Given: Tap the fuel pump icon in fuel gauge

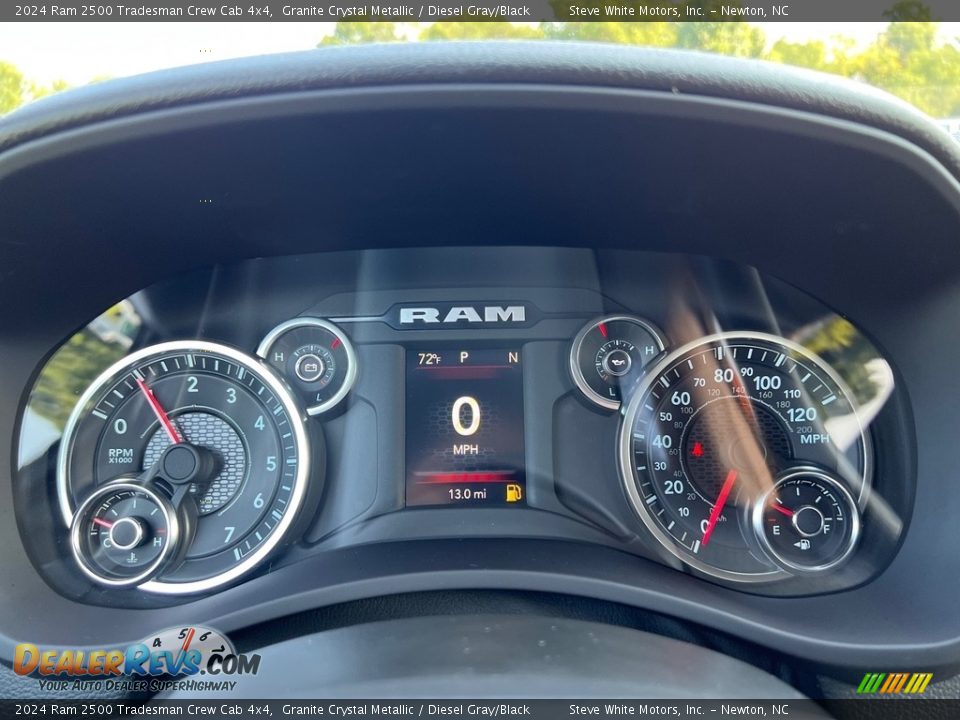Looking at the screenshot, I should click(802, 544).
